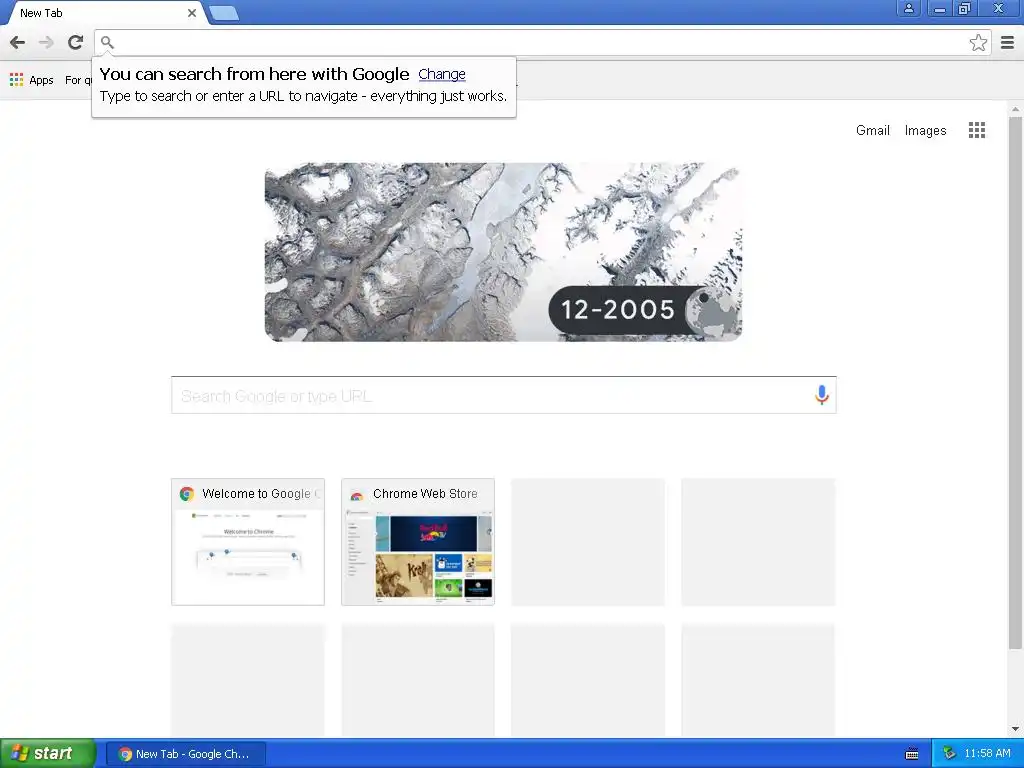Open the Windows Start menu
This screenshot has height=768, width=1024.
tap(48, 754)
